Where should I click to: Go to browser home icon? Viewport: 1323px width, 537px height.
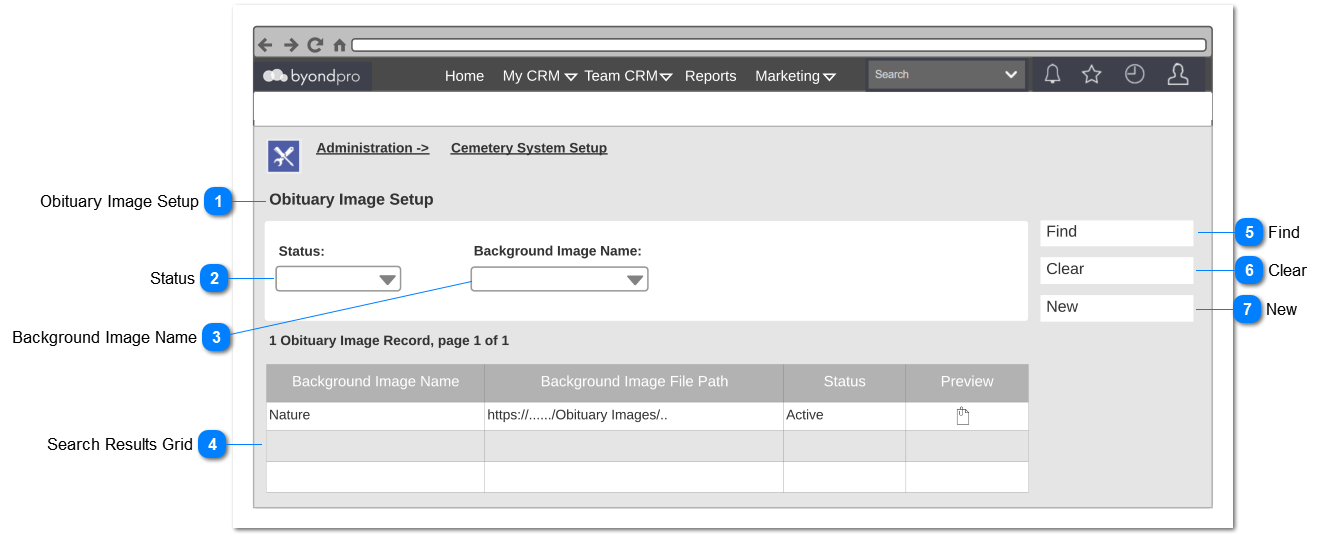(339, 45)
